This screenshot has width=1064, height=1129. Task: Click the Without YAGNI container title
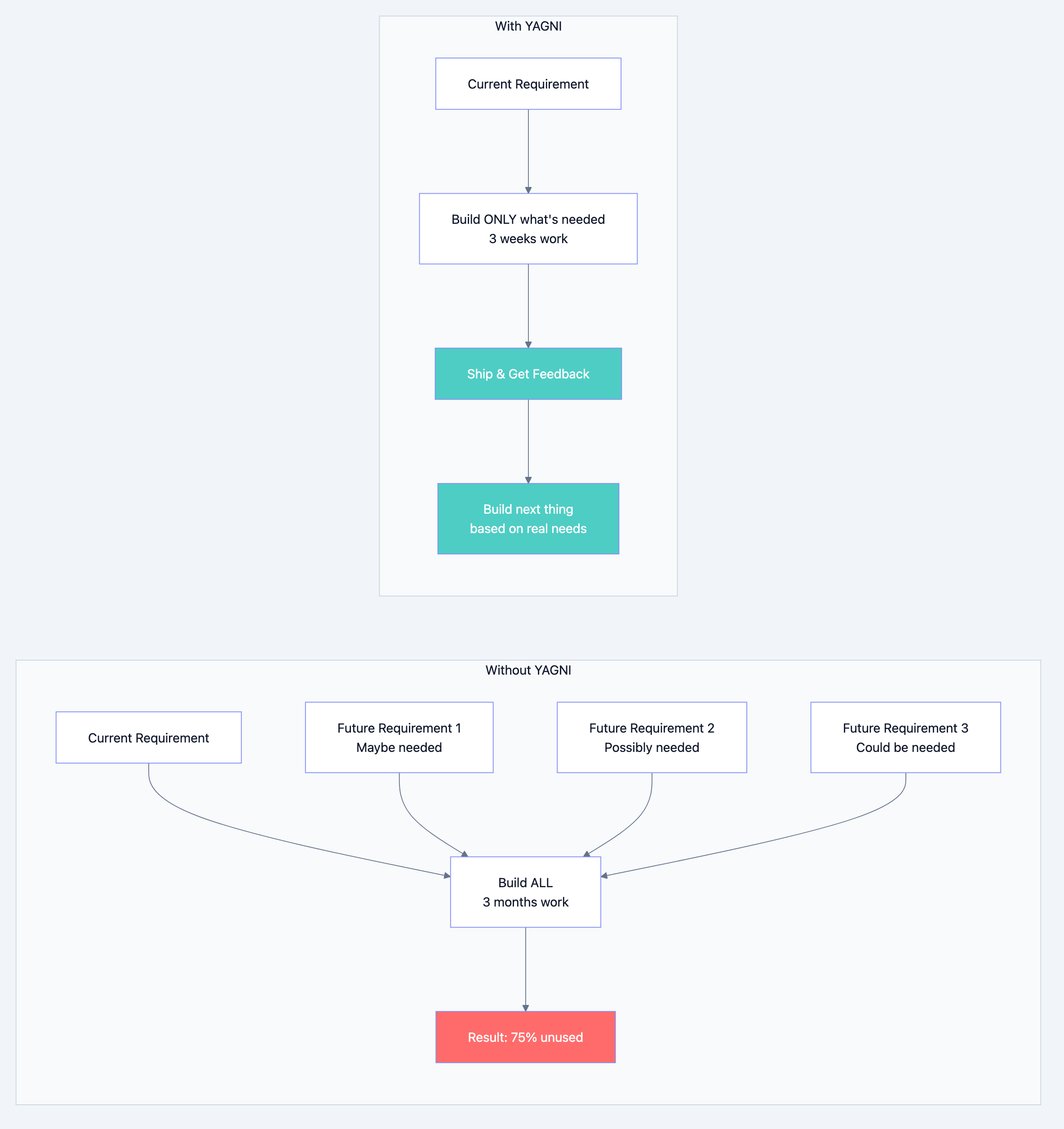pyautogui.click(x=528, y=670)
